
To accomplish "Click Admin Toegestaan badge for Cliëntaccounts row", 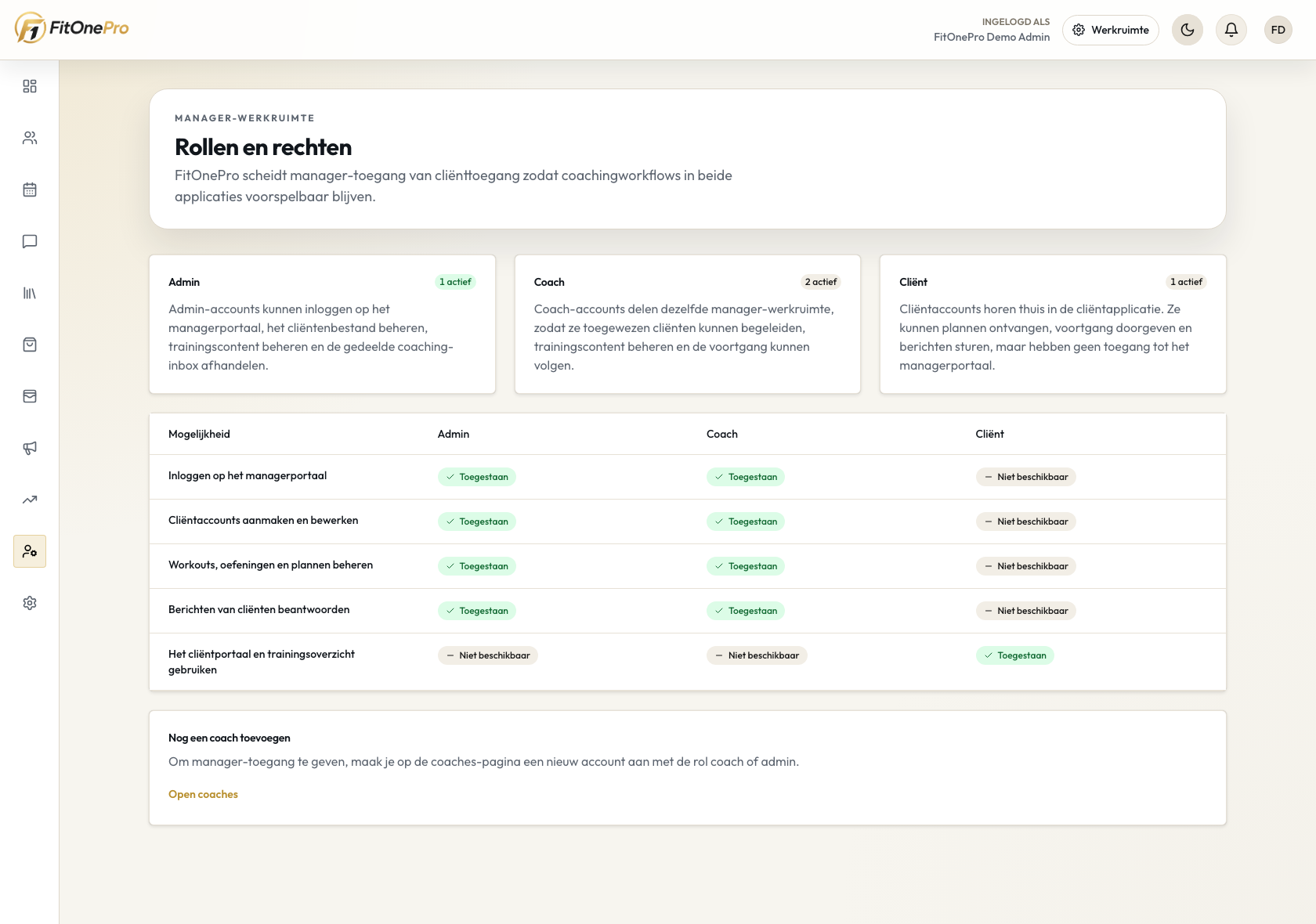I will (476, 522).
